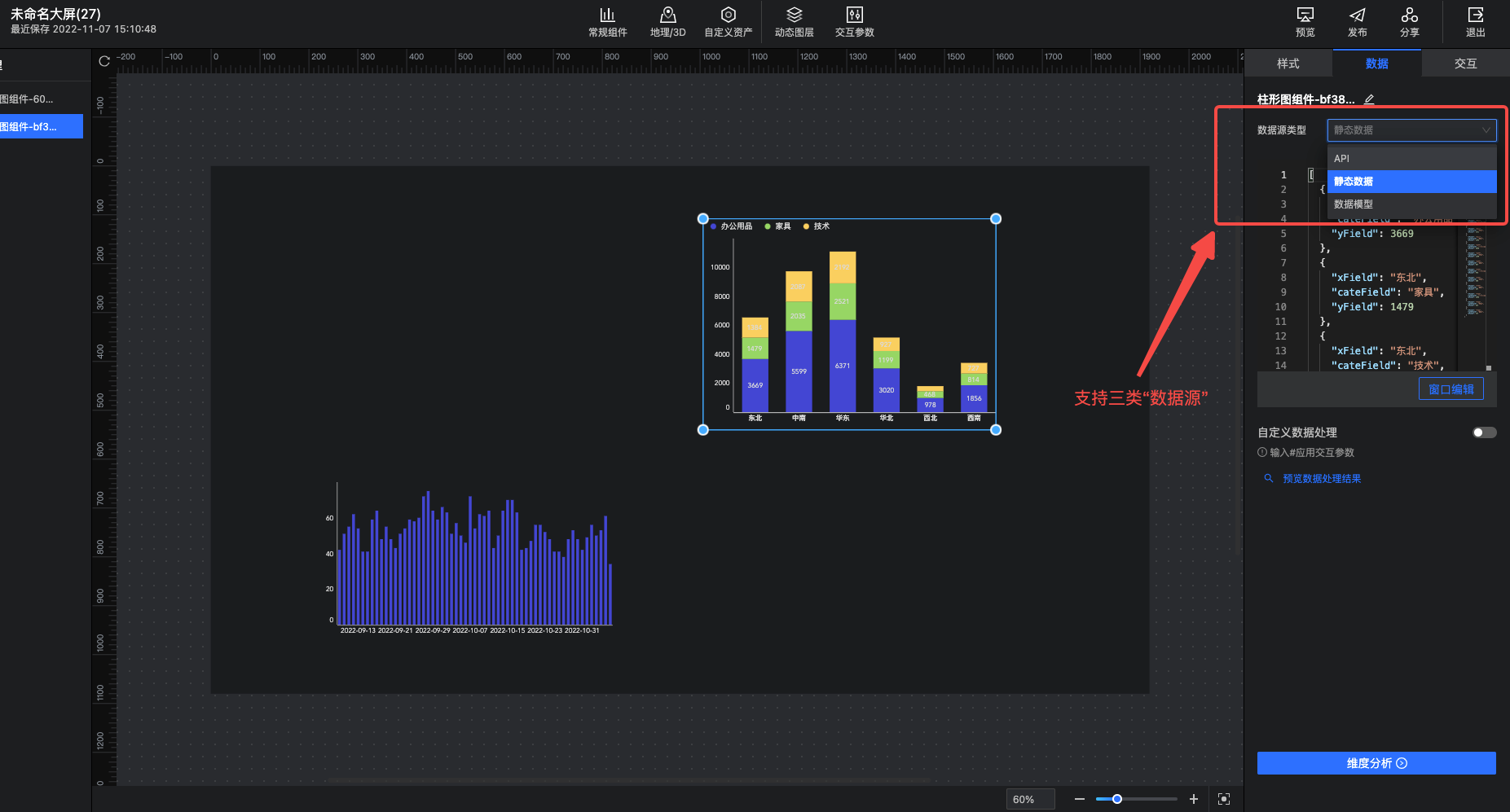Rename component using the pencil edit icon

point(1369,99)
